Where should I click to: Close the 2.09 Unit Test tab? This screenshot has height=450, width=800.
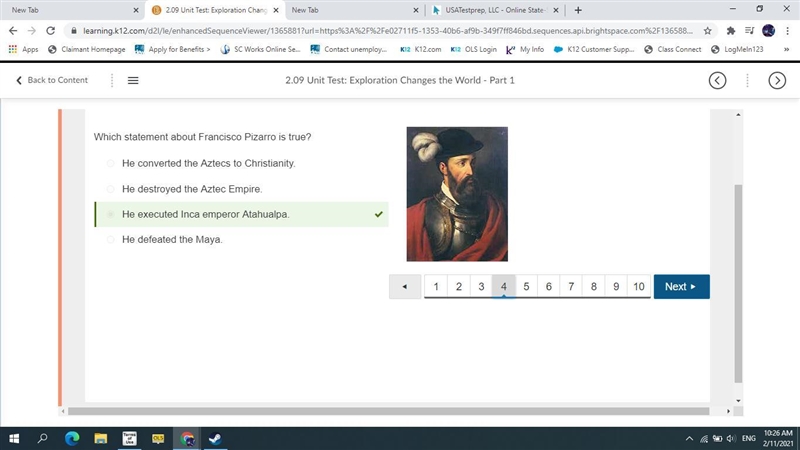pyautogui.click(x=276, y=10)
